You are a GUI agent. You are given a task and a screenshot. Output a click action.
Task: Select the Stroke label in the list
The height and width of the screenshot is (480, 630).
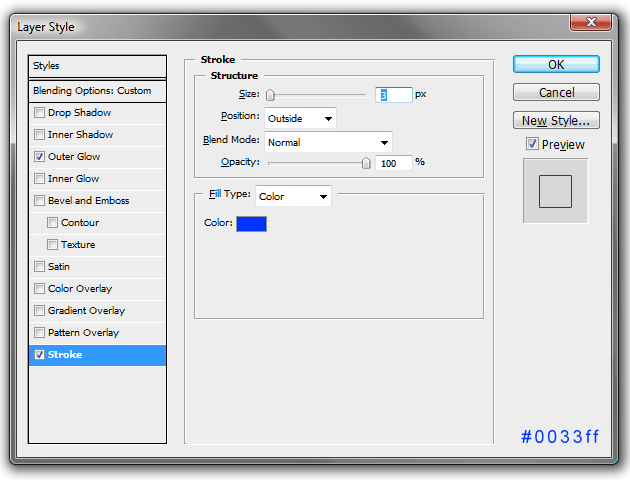65,355
